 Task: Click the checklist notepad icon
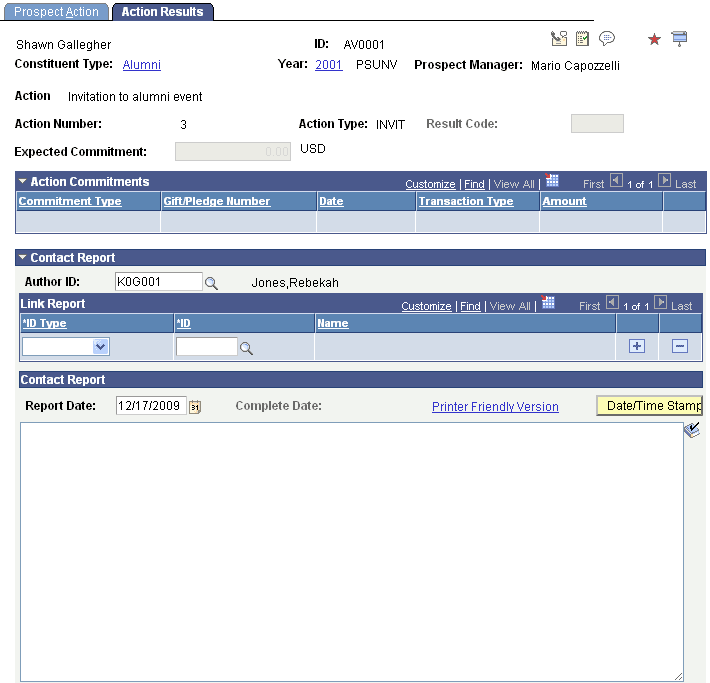pyautogui.click(x=582, y=38)
